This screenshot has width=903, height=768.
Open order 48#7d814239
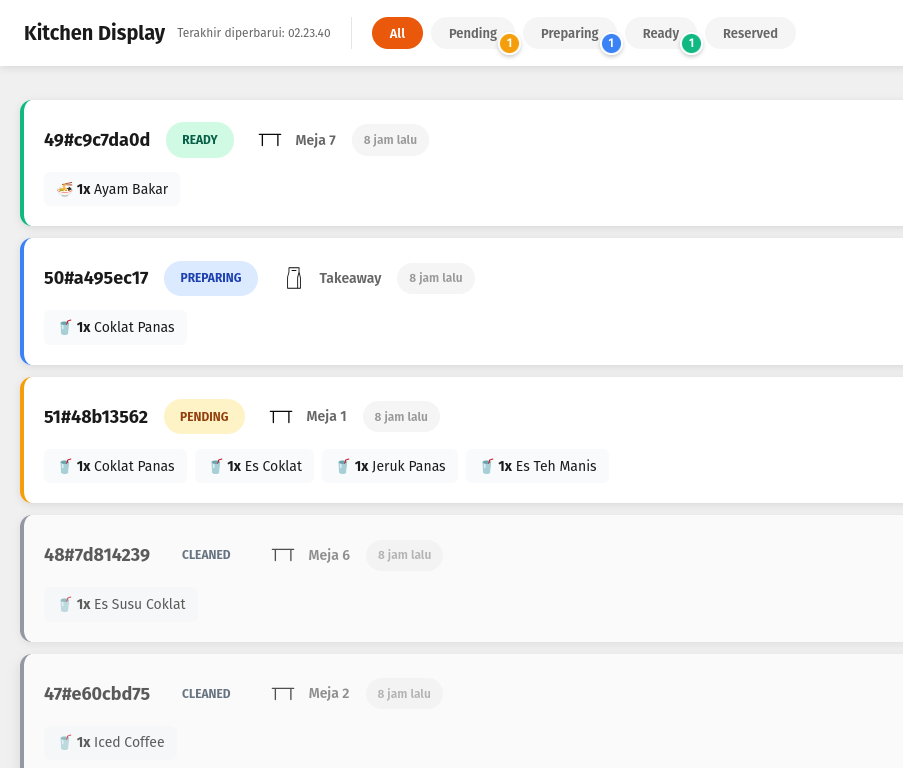pyautogui.click(x=97, y=555)
